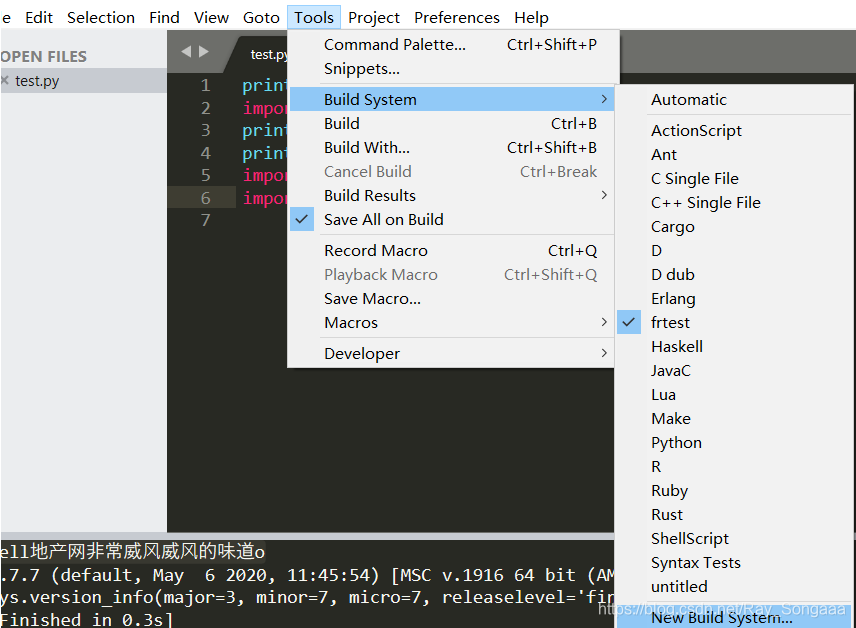Select Syntax Tests build system
This screenshot has height=628, width=856.
pyautogui.click(x=734, y=563)
